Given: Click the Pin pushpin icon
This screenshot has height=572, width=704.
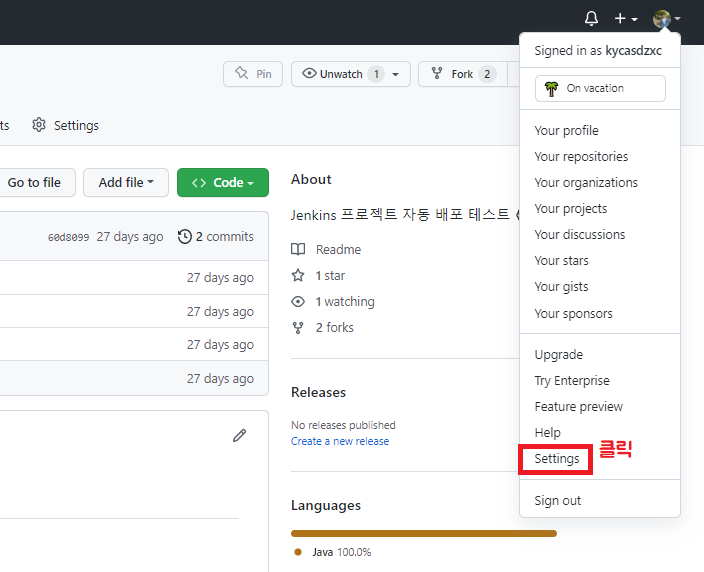Looking at the screenshot, I should (242, 73).
